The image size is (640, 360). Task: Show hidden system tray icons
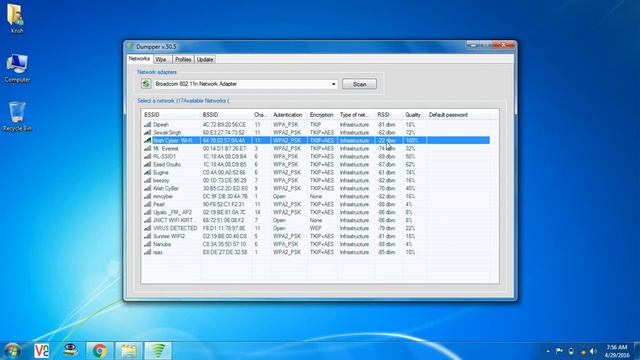coord(547,351)
